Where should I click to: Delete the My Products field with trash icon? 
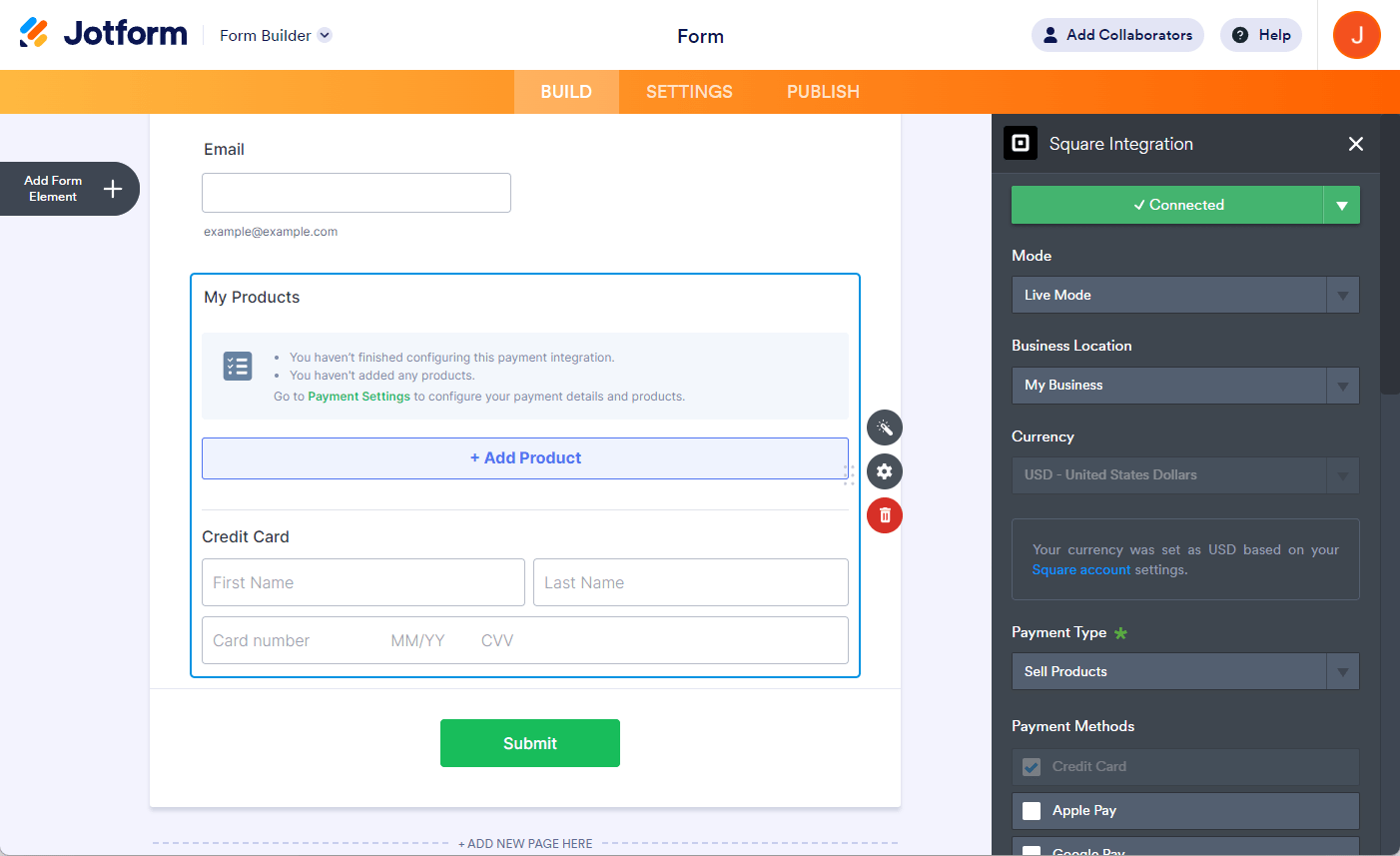[885, 515]
